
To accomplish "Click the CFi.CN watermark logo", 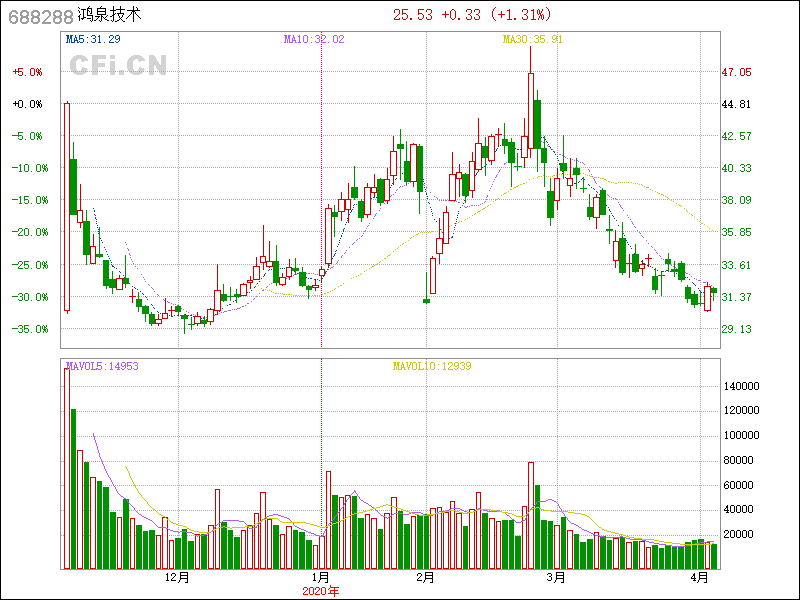I will [118, 65].
